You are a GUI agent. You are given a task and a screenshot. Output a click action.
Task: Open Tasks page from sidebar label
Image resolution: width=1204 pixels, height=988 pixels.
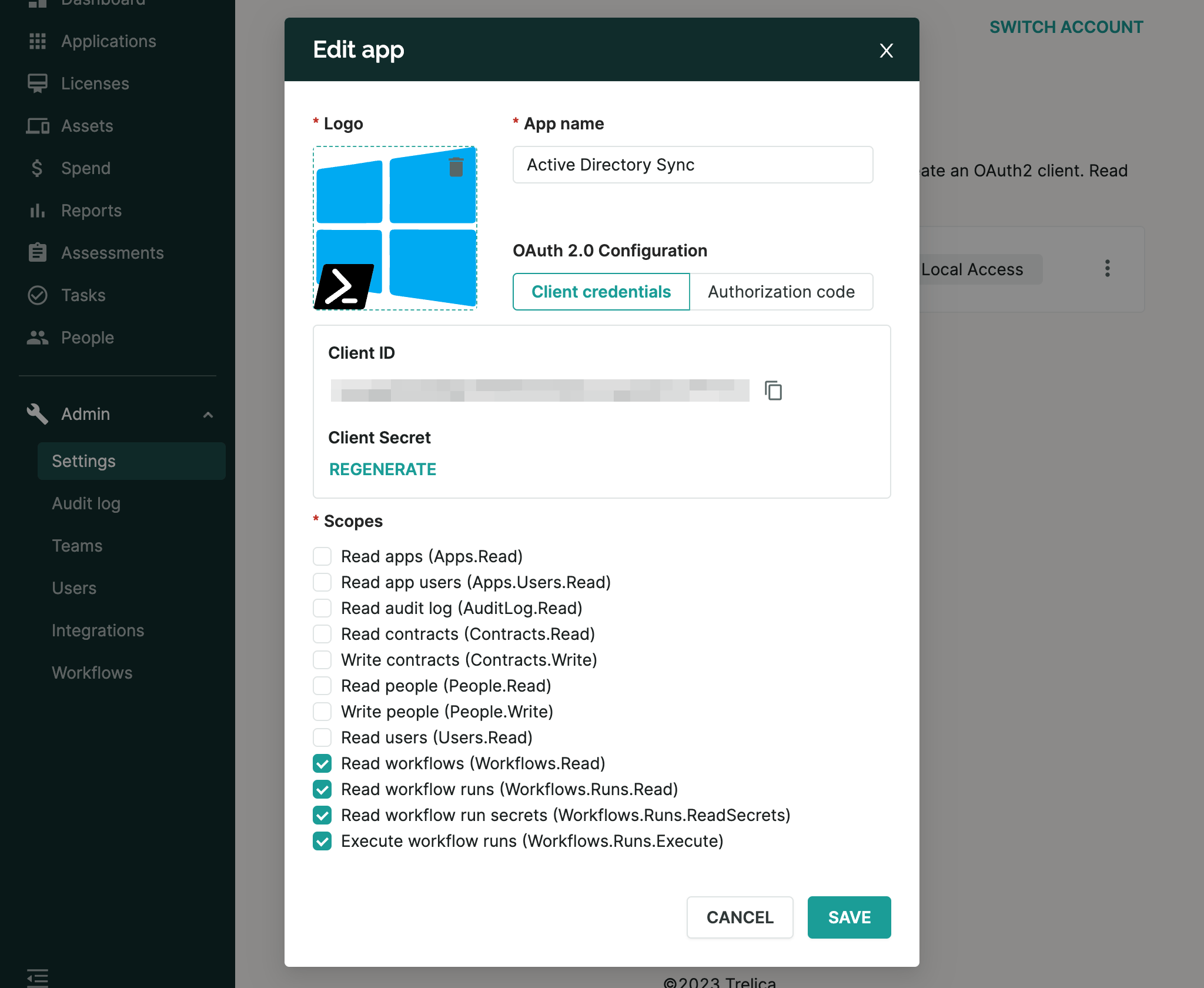(x=83, y=295)
